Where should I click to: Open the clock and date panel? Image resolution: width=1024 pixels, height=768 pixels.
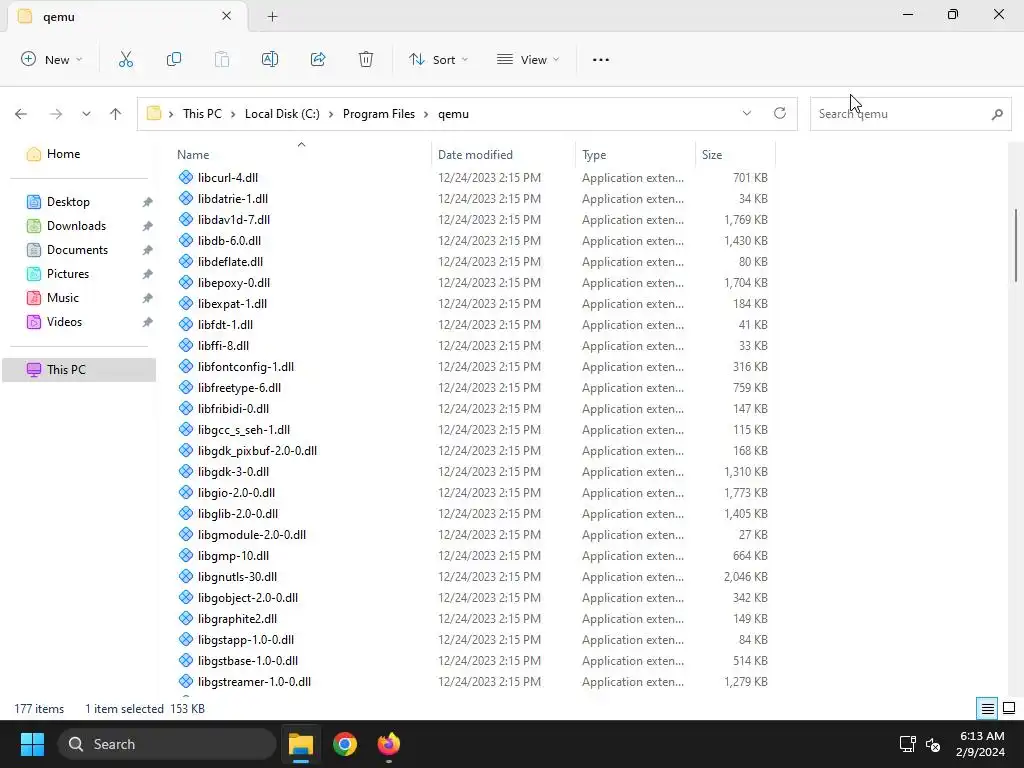point(980,744)
